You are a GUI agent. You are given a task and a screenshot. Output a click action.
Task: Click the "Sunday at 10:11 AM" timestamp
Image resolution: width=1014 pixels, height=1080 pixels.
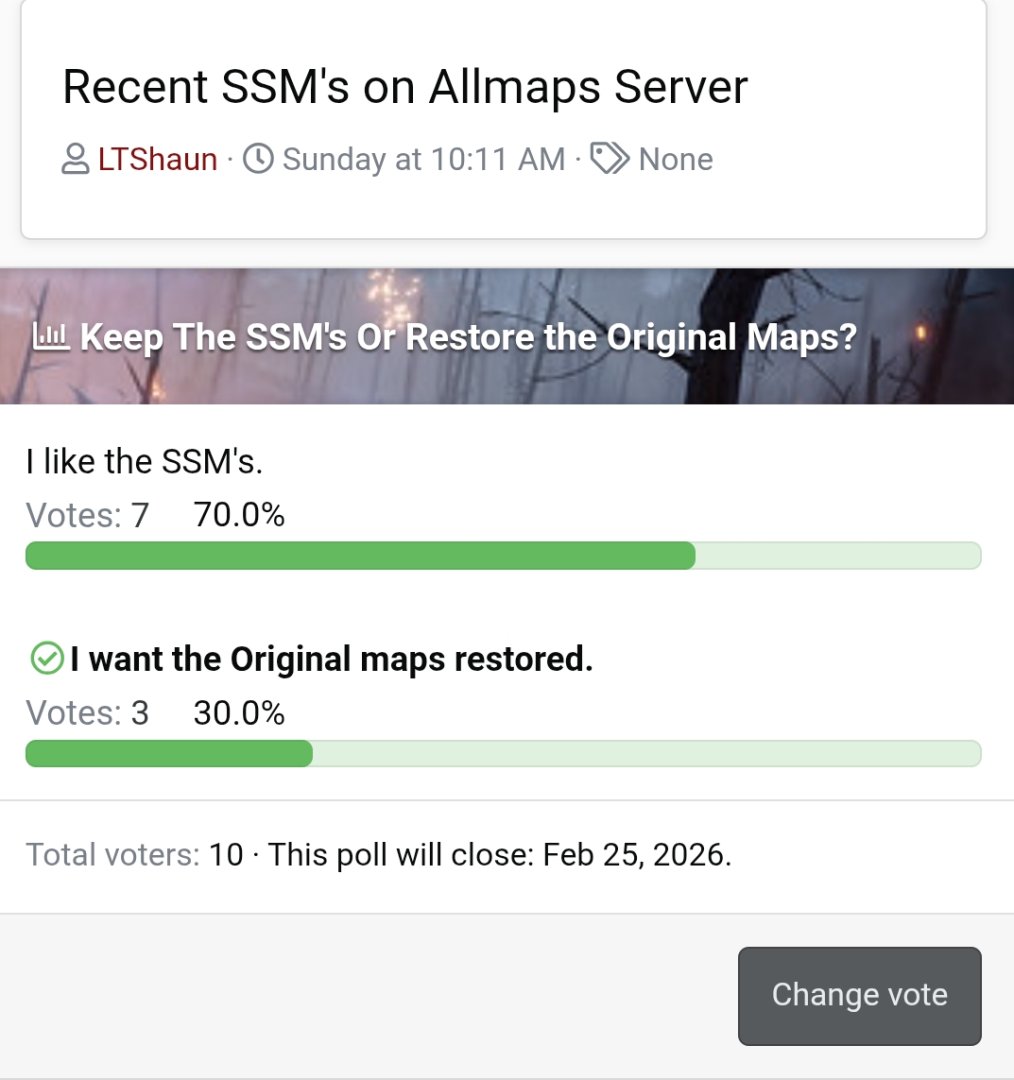[424, 159]
